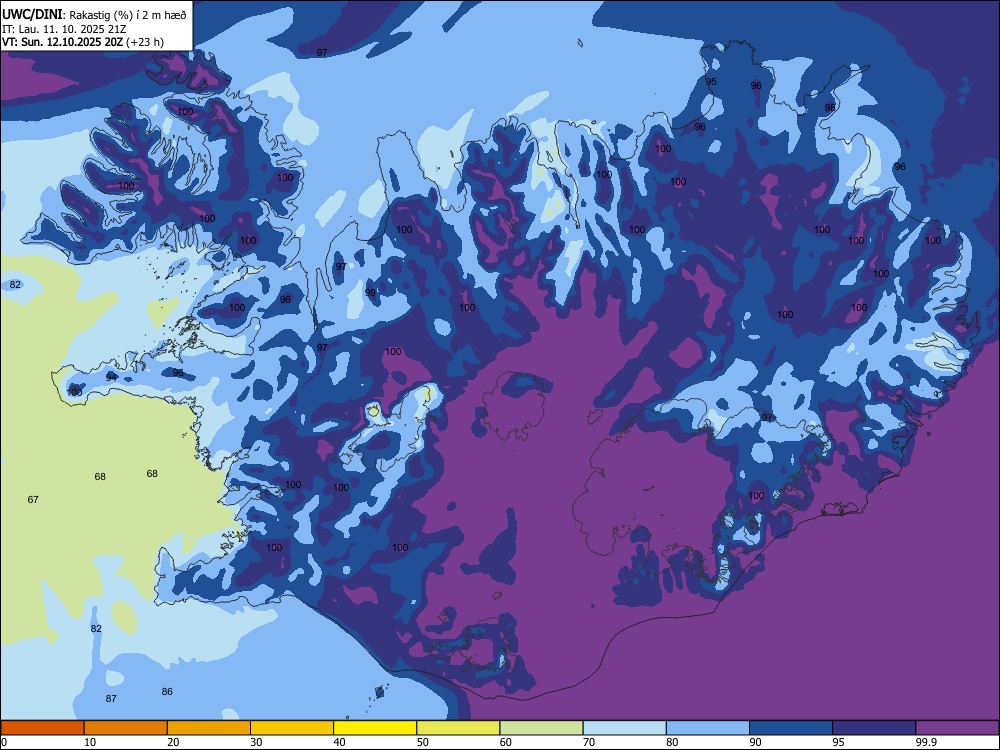Select the 20–30 legend color block
The height and width of the screenshot is (750, 1000).
click(x=209, y=728)
